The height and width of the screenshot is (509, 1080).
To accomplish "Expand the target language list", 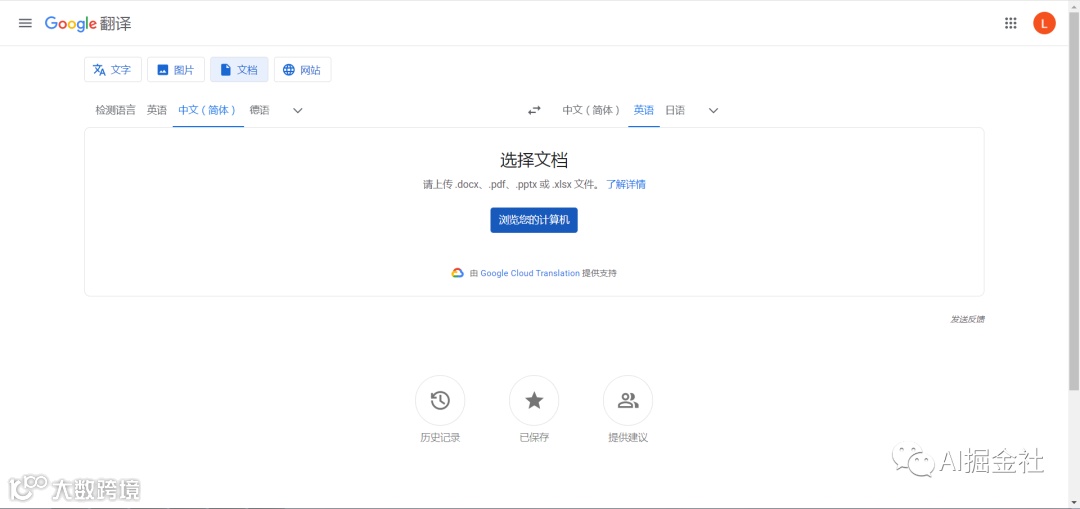I will [x=714, y=110].
